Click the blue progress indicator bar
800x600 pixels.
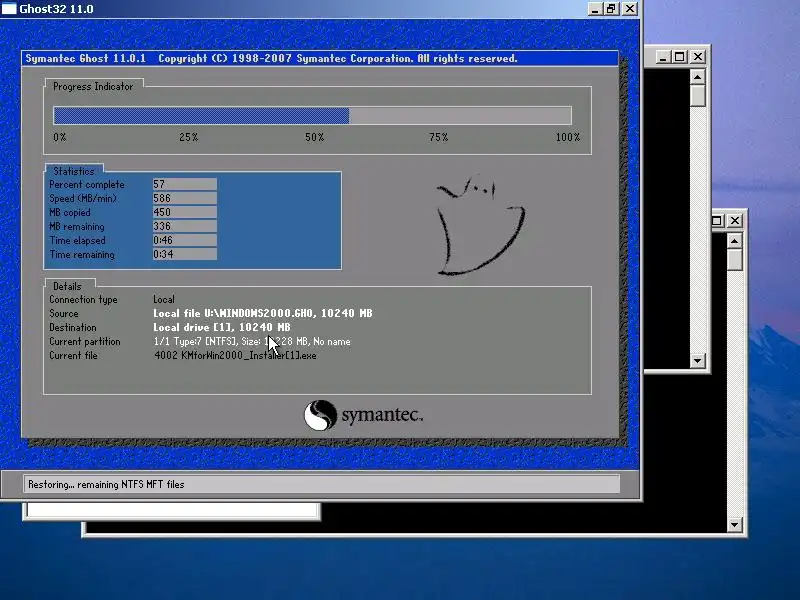(x=201, y=115)
